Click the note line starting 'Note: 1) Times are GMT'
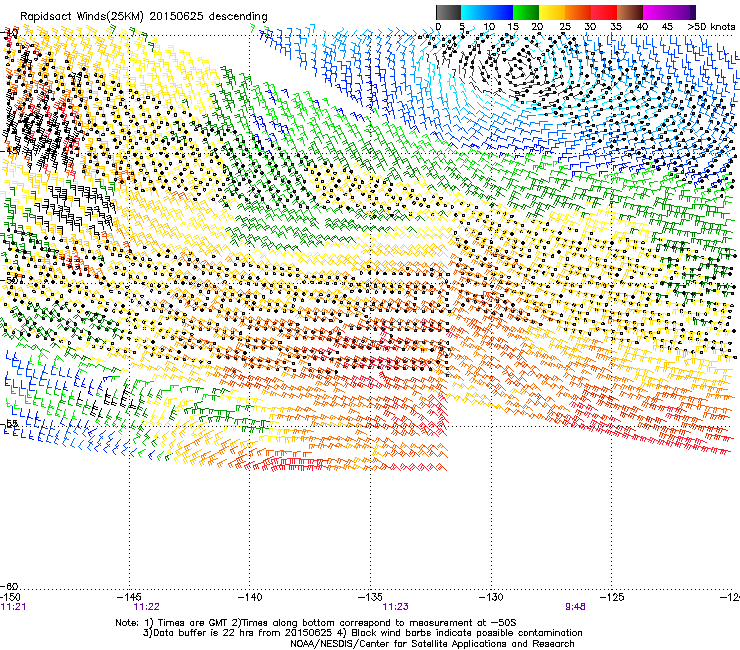Image resolution: width=740 pixels, height=650 pixels. [x=316, y=623]
